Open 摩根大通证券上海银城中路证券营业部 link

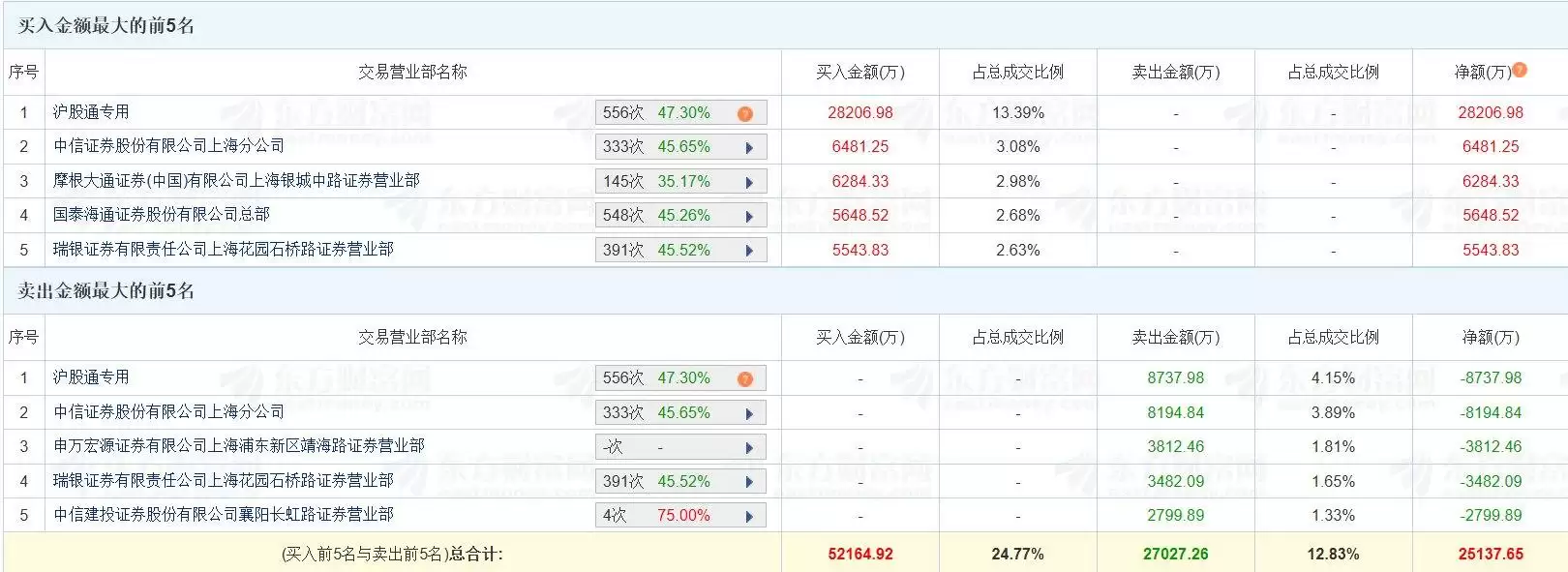point(236,181)
